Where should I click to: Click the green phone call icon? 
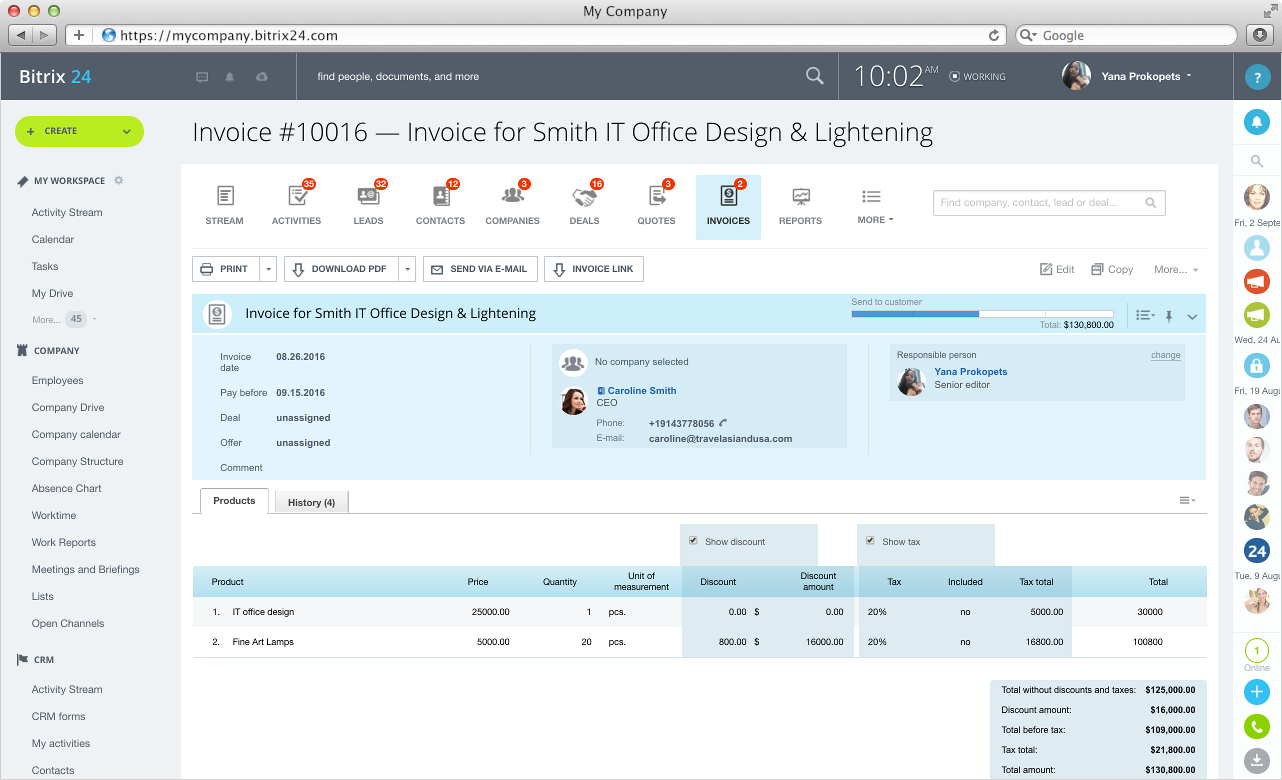pyautogui.click(x=1256, y=727)
